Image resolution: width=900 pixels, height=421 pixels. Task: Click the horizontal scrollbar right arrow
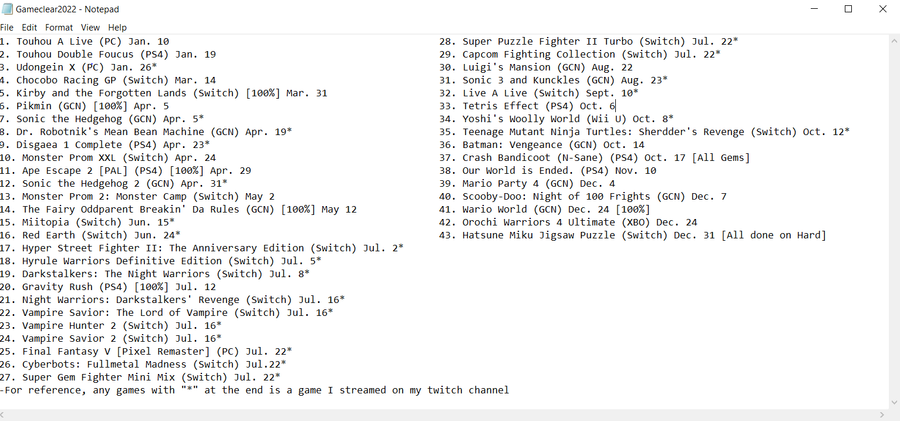pos(881,414)
